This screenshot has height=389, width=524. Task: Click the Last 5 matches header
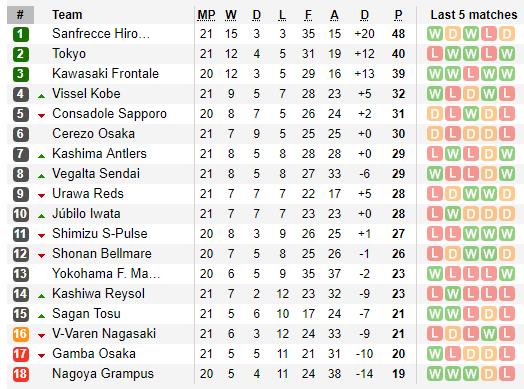tap(474, 15)
